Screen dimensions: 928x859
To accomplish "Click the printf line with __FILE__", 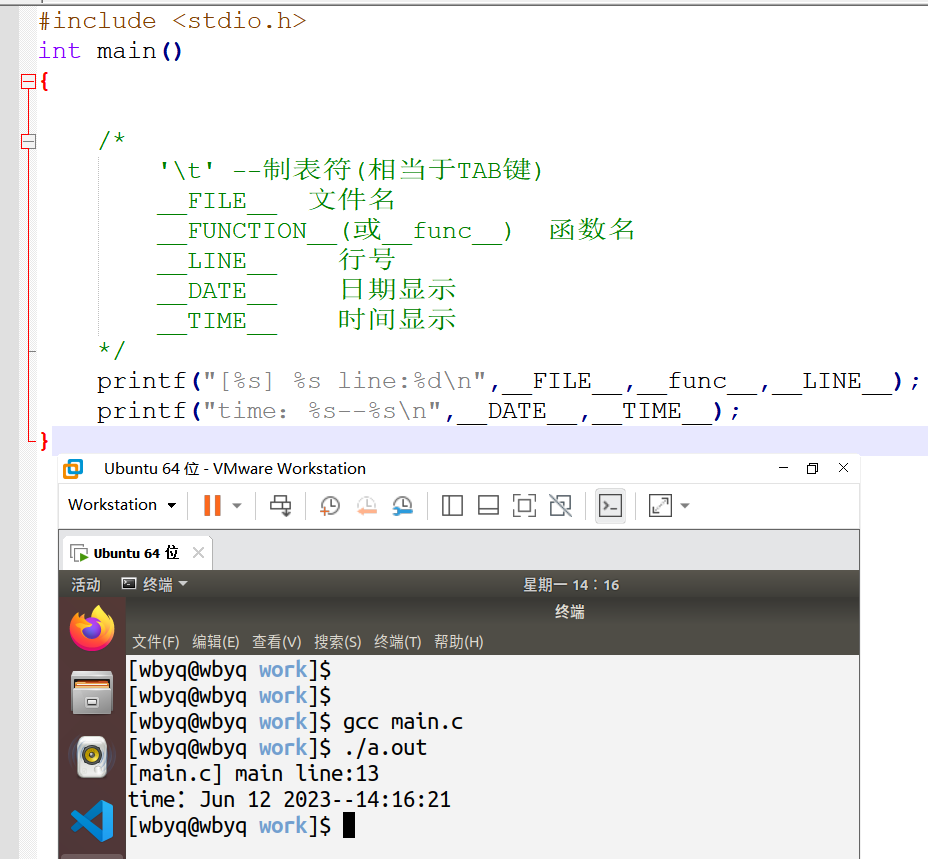I will coord(508,381).
